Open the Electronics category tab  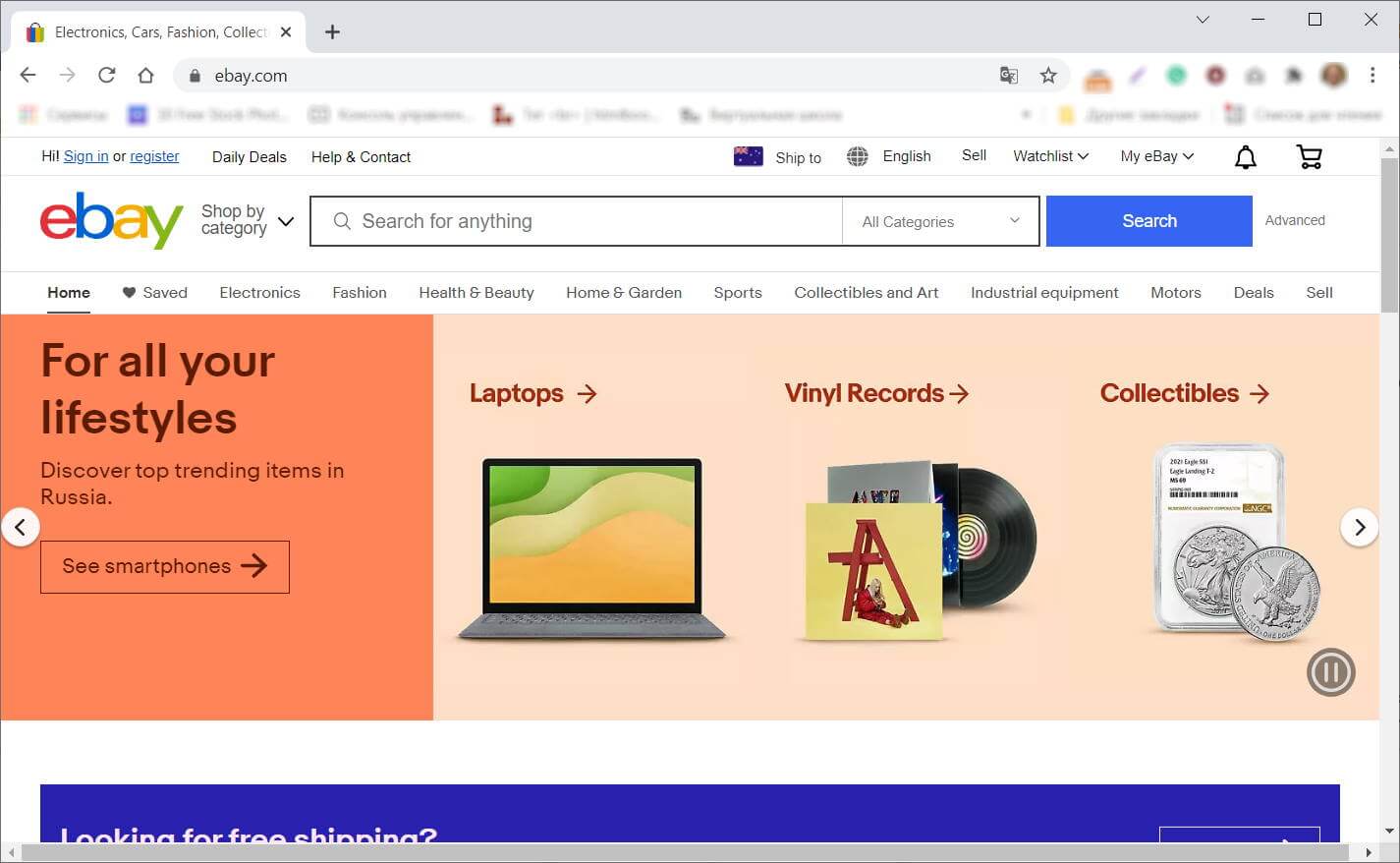coord(259,293)
